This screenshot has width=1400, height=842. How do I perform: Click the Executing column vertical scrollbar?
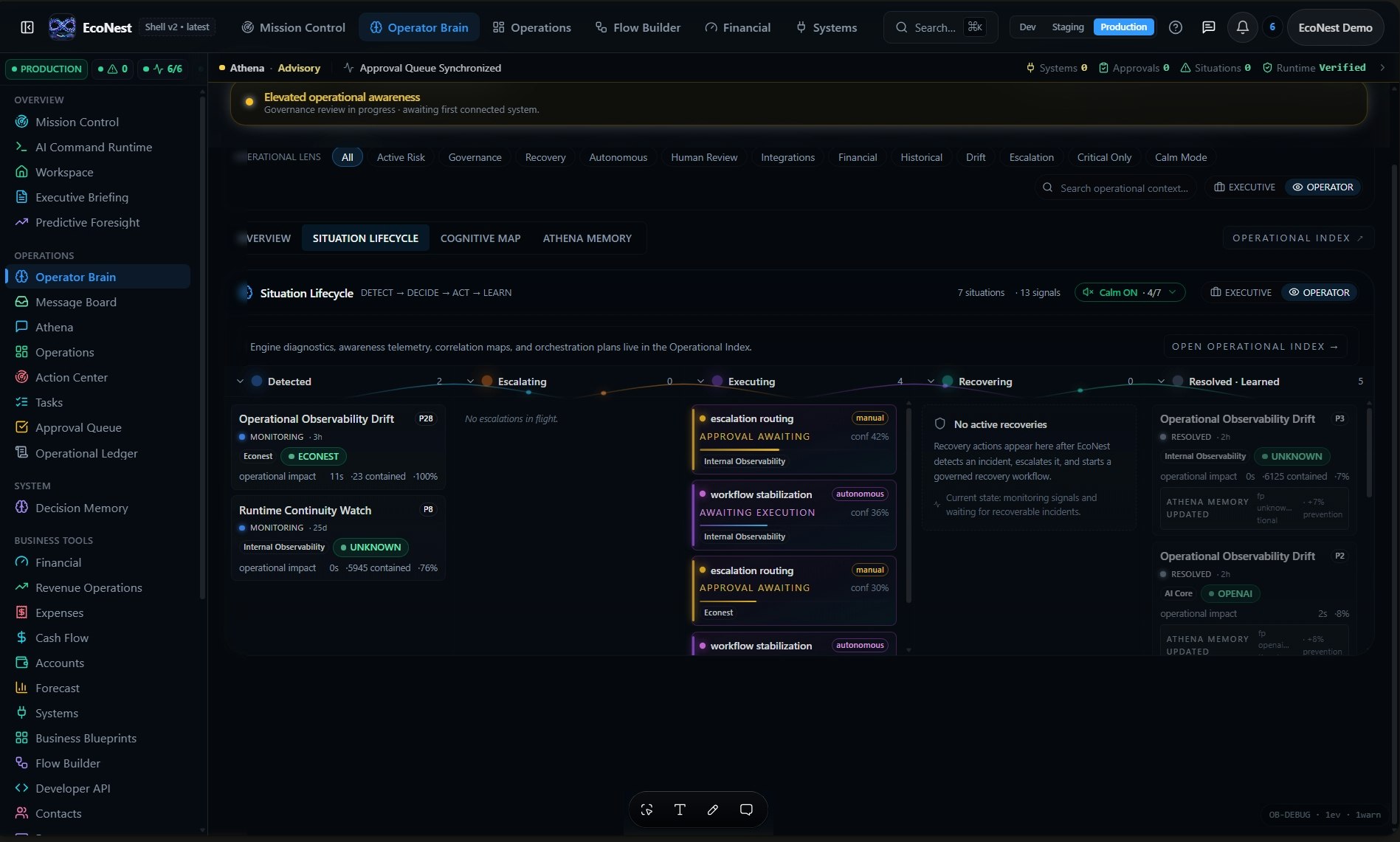pyautogui.click(x=908, y=504)
